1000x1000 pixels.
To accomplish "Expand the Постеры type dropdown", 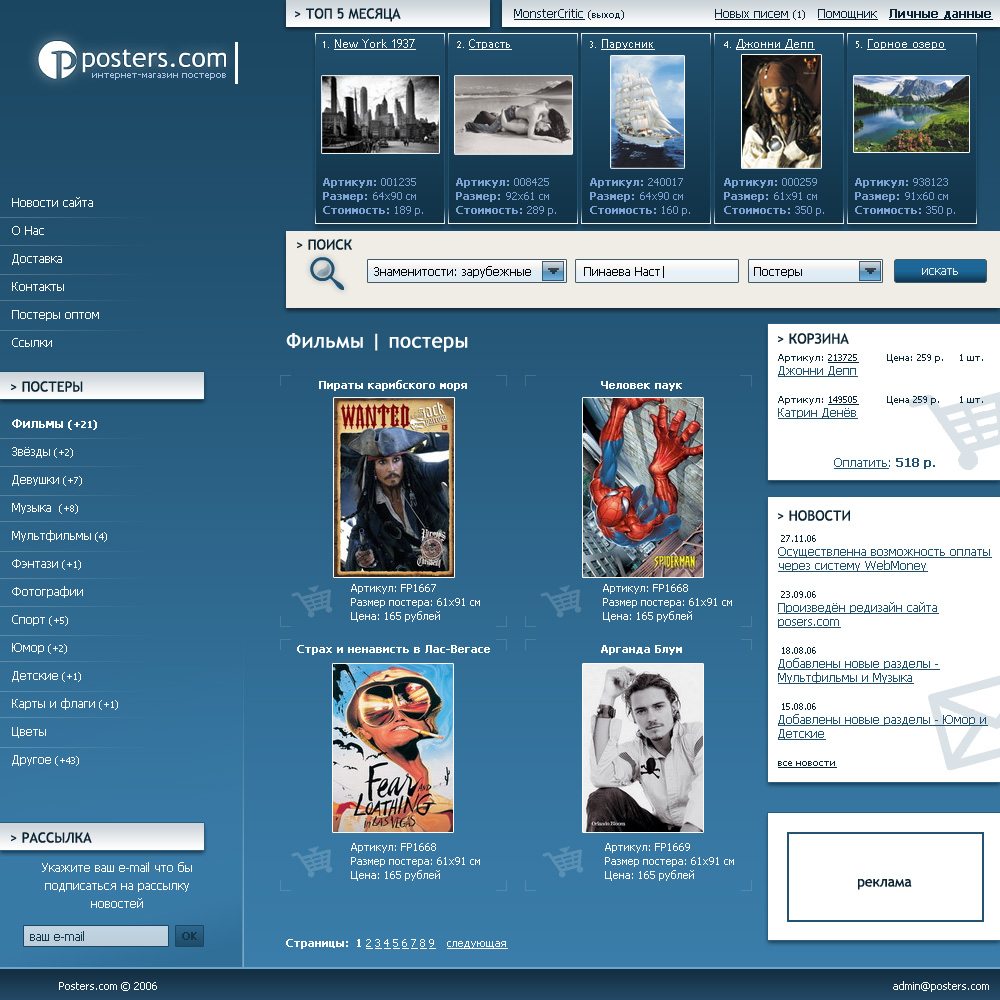I will pos(870,271).
